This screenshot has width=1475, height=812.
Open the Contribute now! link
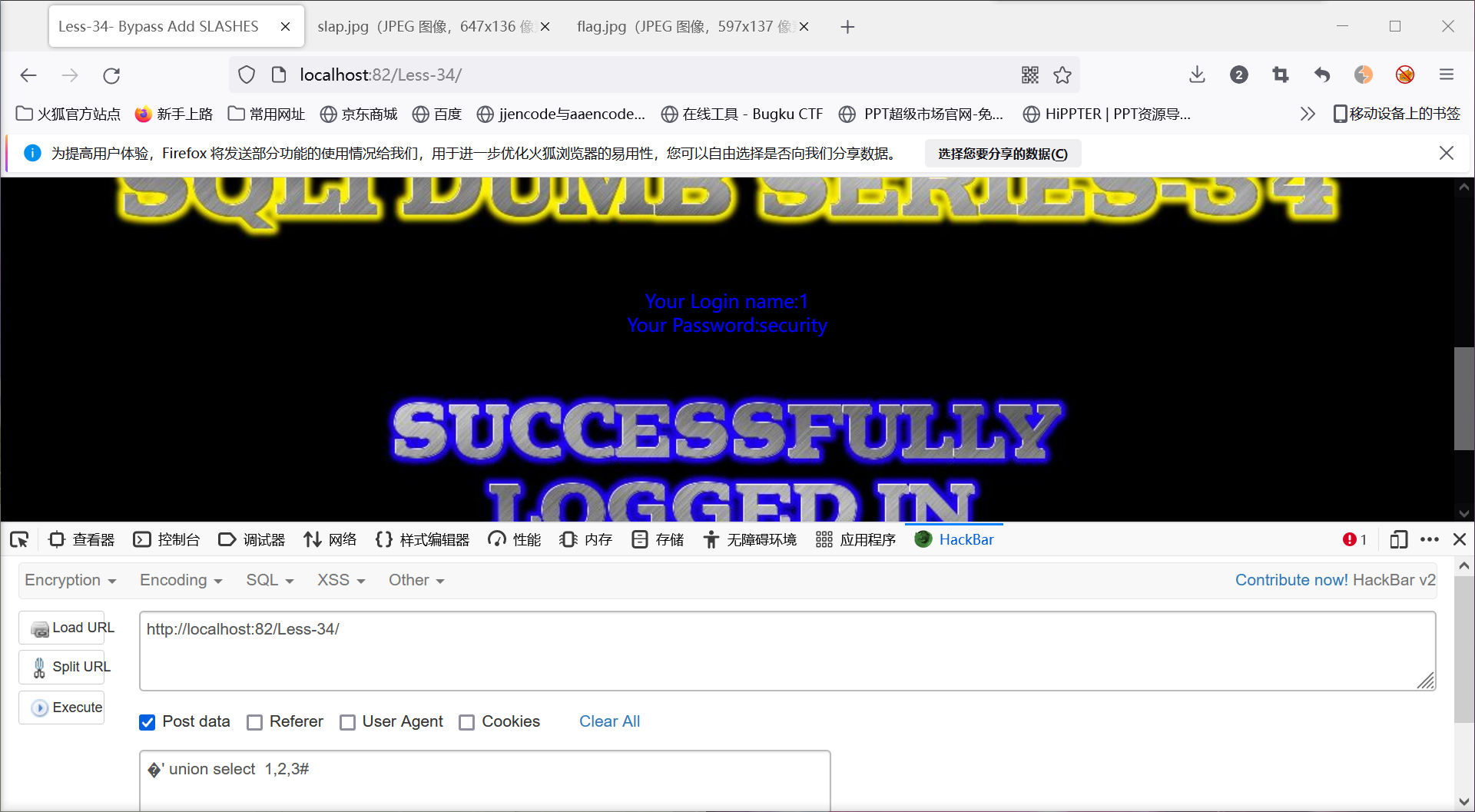click(1291, 580)
